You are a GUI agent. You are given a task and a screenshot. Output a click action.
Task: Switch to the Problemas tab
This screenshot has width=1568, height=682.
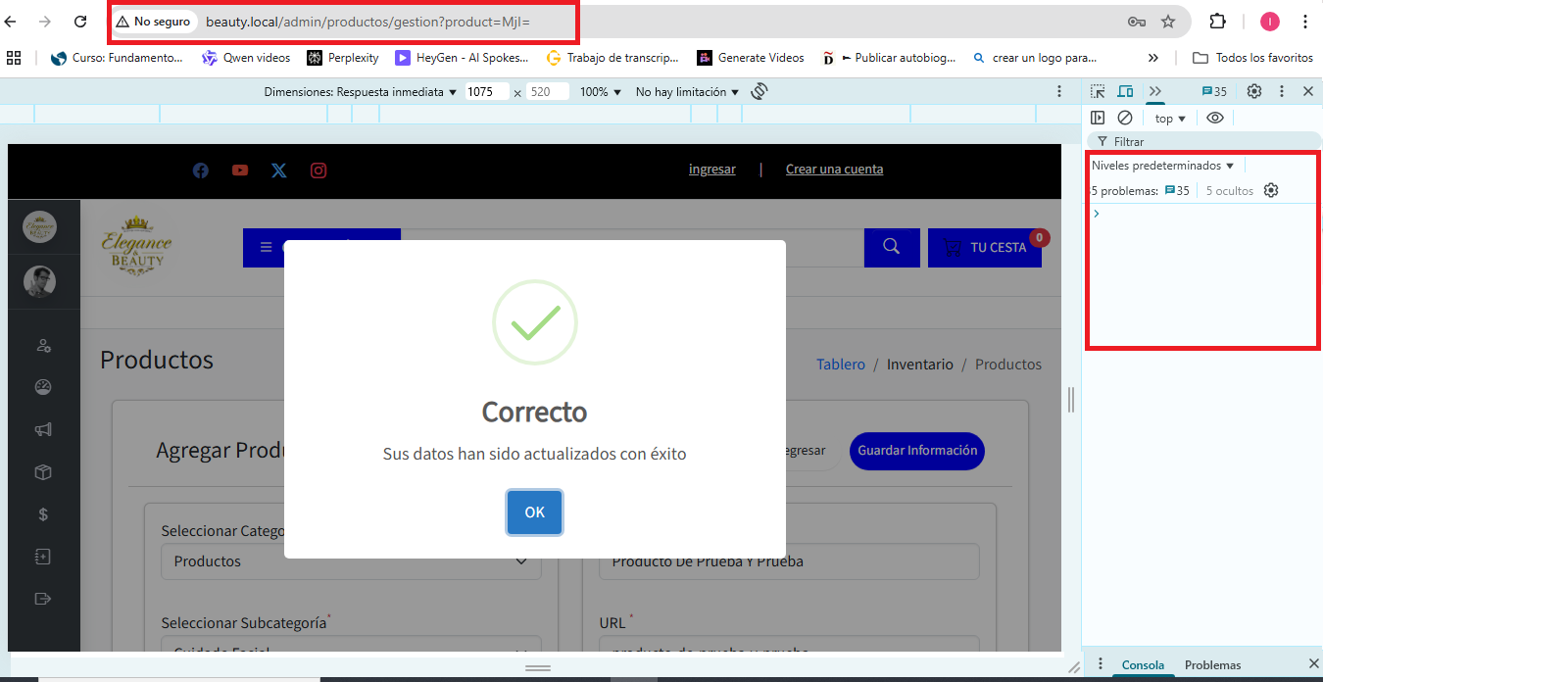coord(1212,665)
